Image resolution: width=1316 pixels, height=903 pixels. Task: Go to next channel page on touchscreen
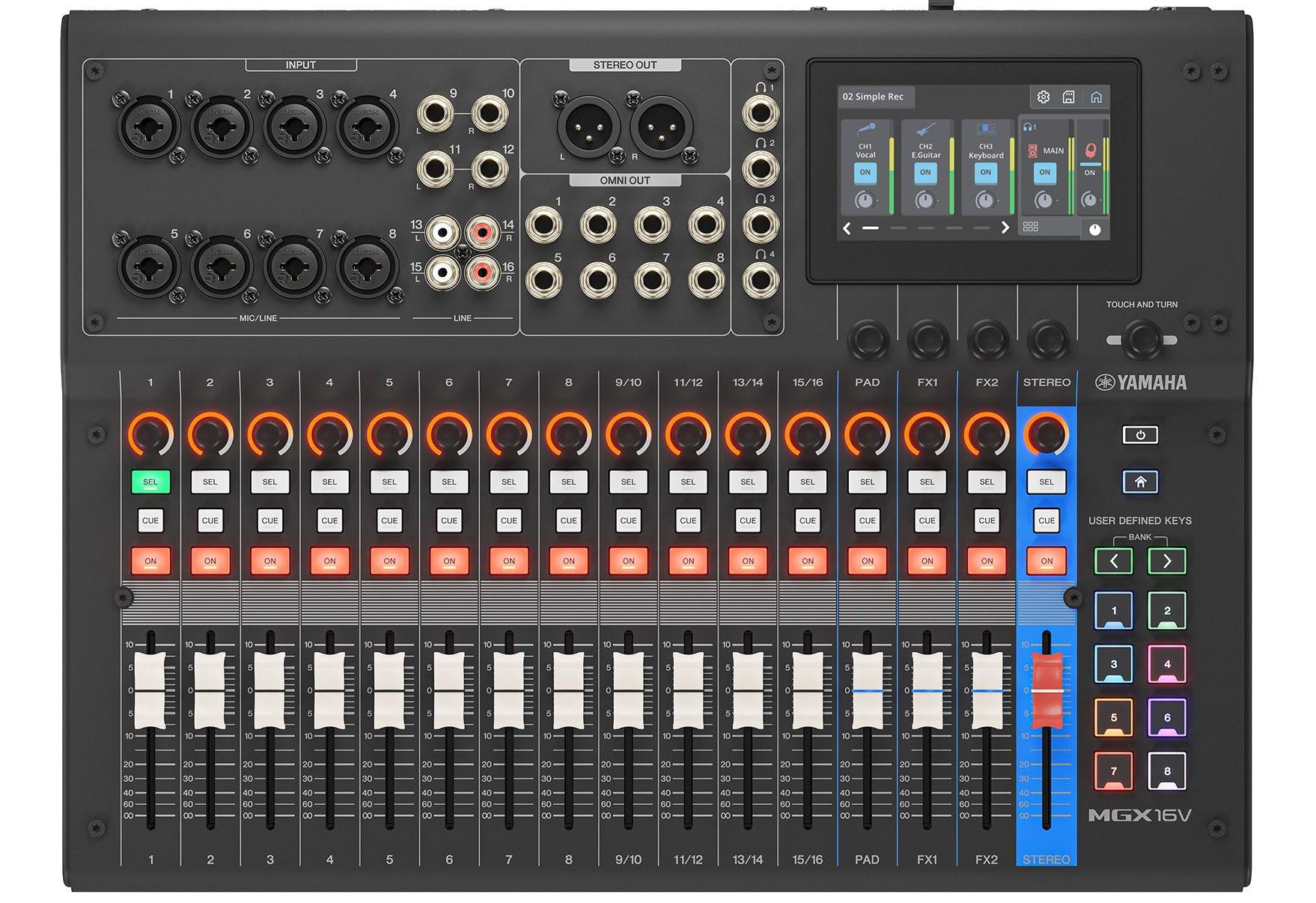pyautogui.click(x=1005, y=228)
